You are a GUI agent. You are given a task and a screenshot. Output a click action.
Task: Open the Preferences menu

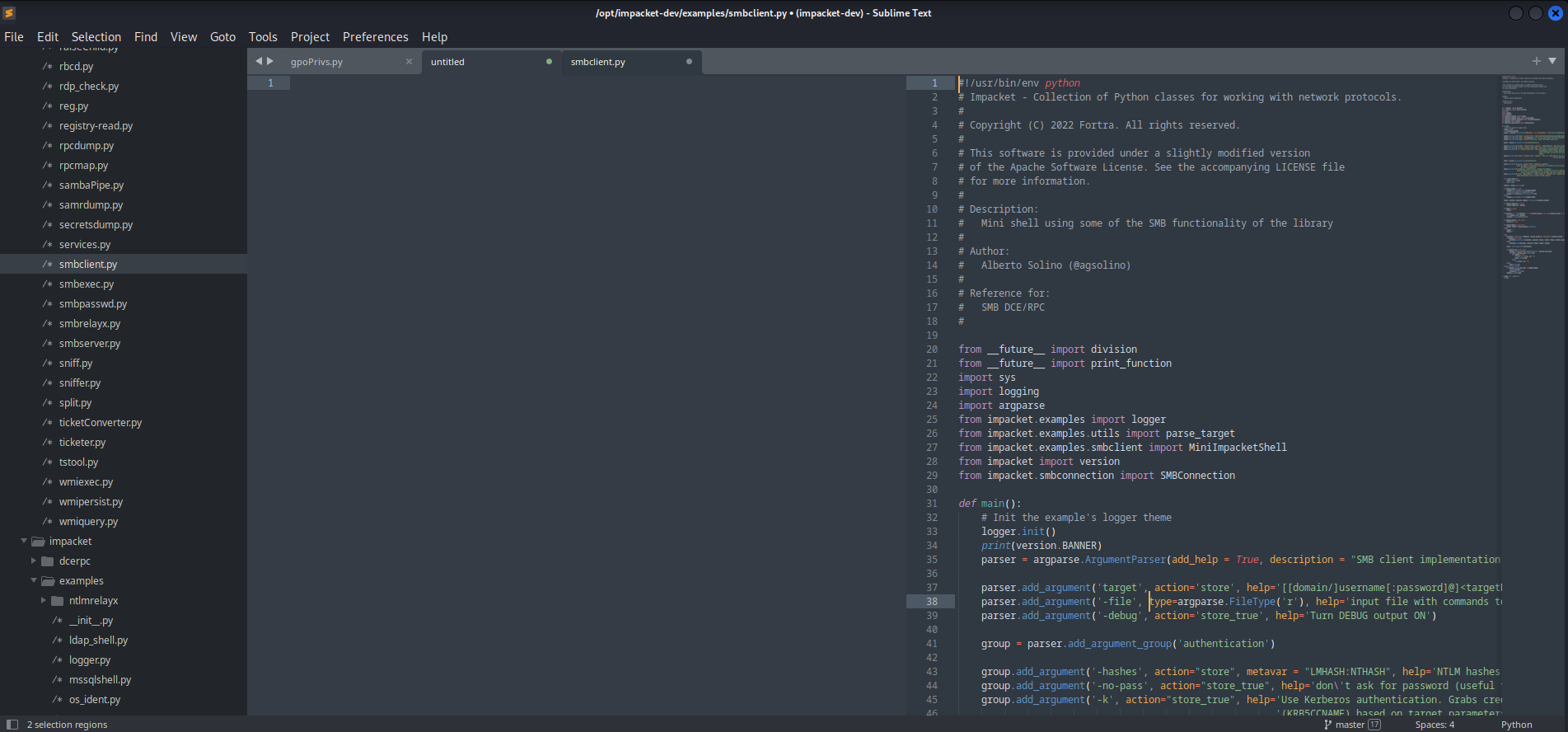376,37
